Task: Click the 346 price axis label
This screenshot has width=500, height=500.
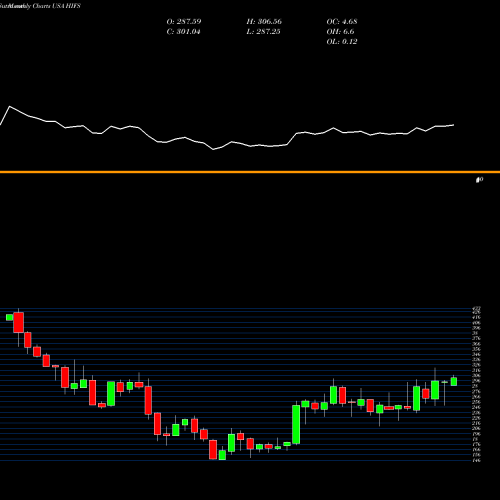Action: (x=476, y=355)
